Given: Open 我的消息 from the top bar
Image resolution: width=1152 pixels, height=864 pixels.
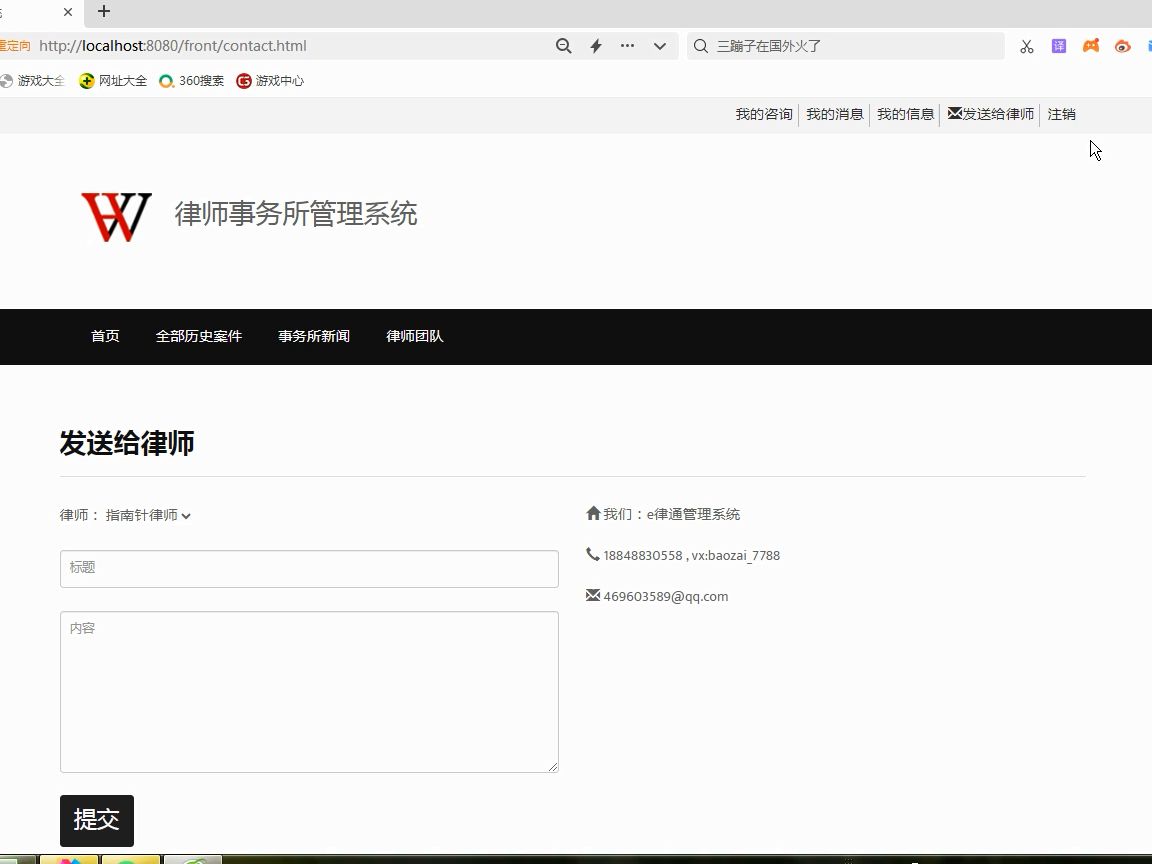Looking at the screenshot, I should (x=835, y=114).
